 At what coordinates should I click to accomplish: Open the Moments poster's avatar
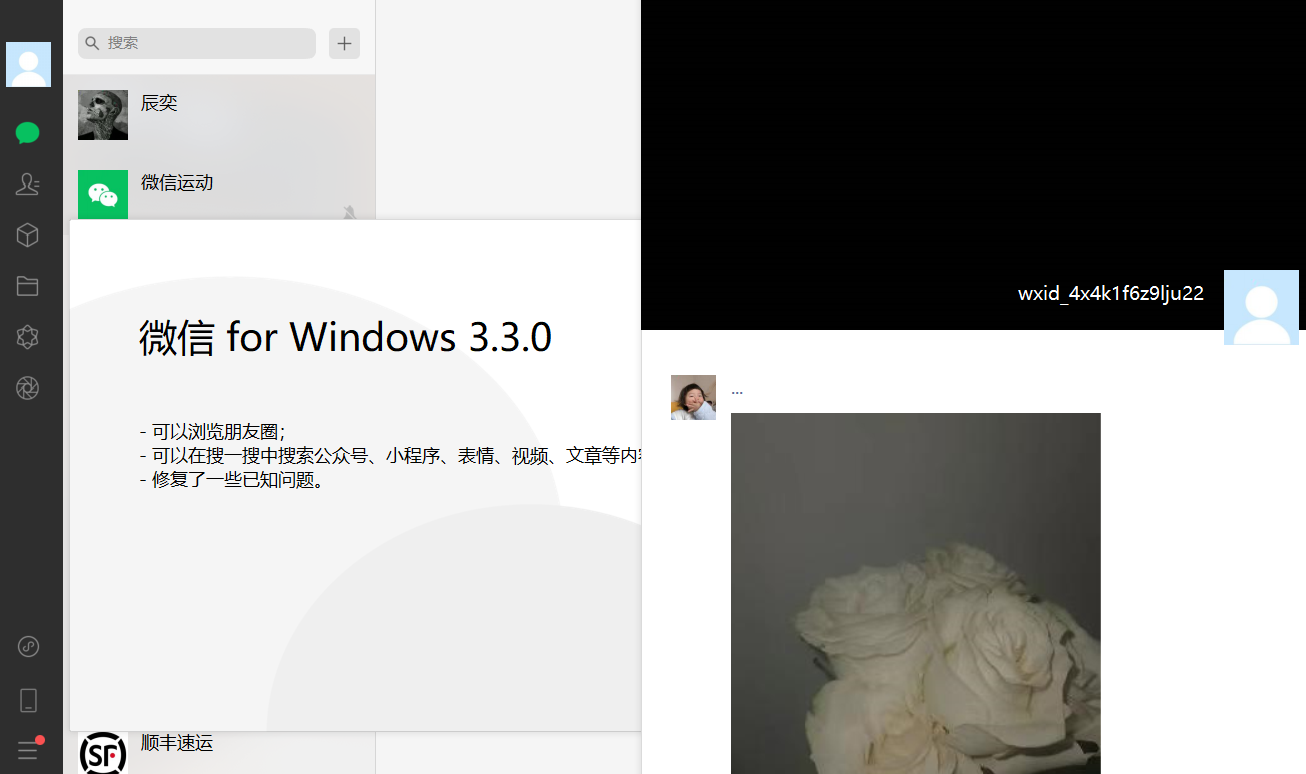click(693, 397)
